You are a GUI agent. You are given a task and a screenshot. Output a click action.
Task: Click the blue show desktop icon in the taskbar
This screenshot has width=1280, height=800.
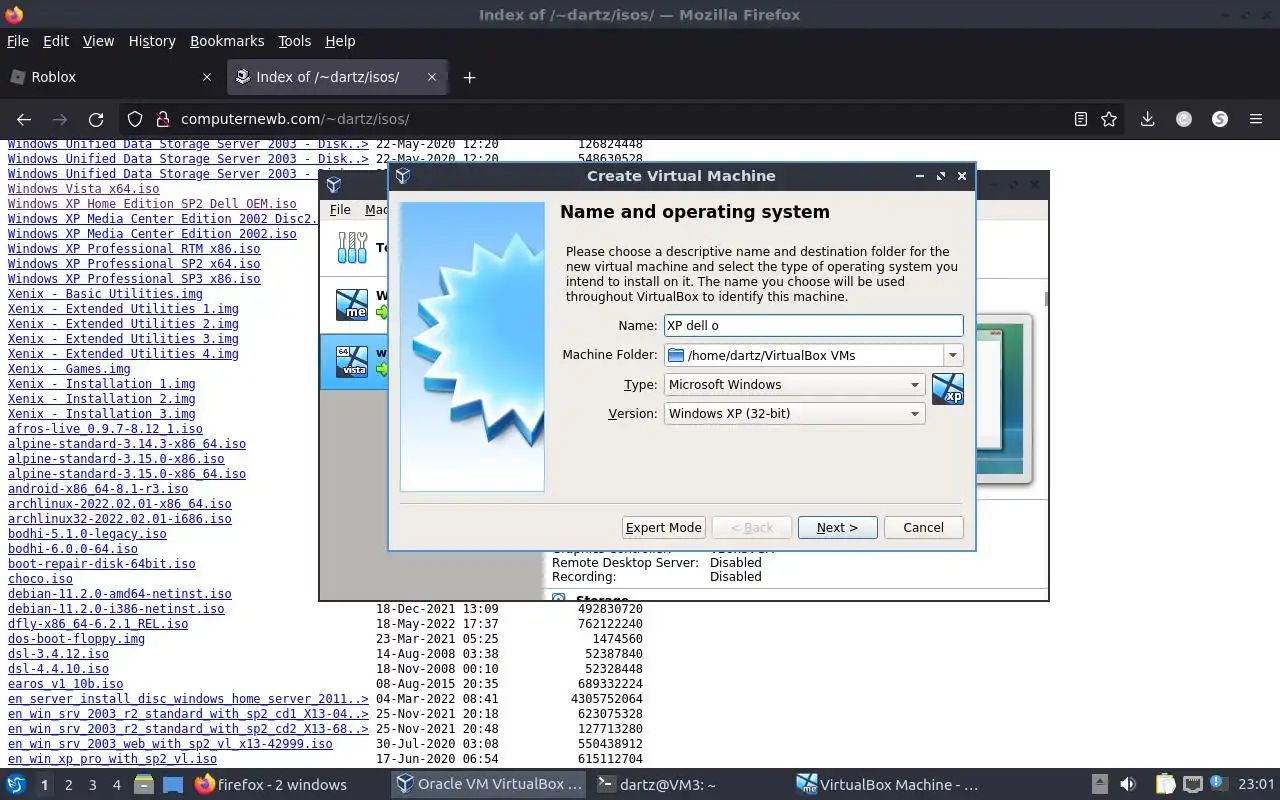(x=173, y=785)
